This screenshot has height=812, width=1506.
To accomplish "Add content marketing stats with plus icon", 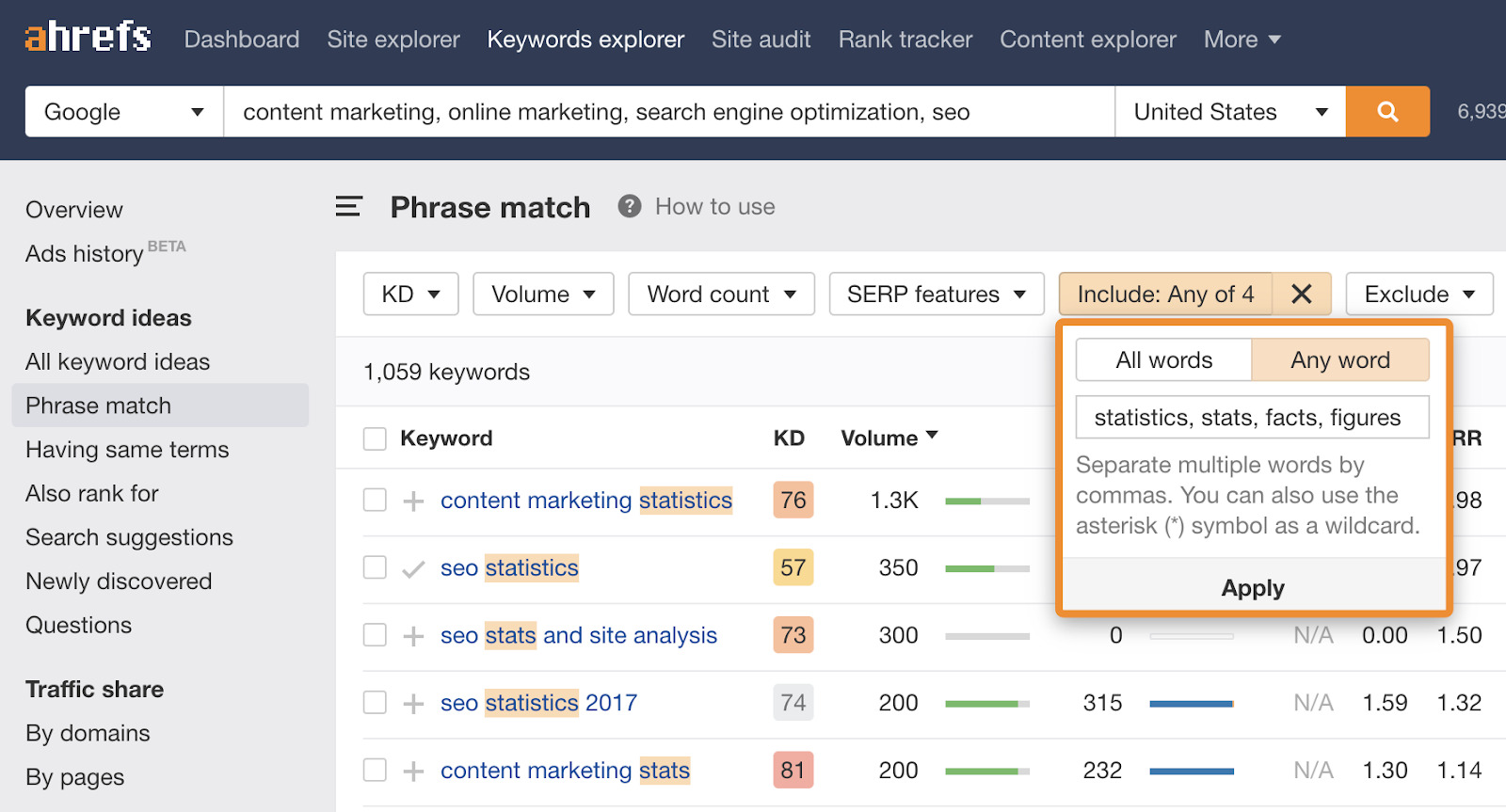I will (x=413, y=771).
